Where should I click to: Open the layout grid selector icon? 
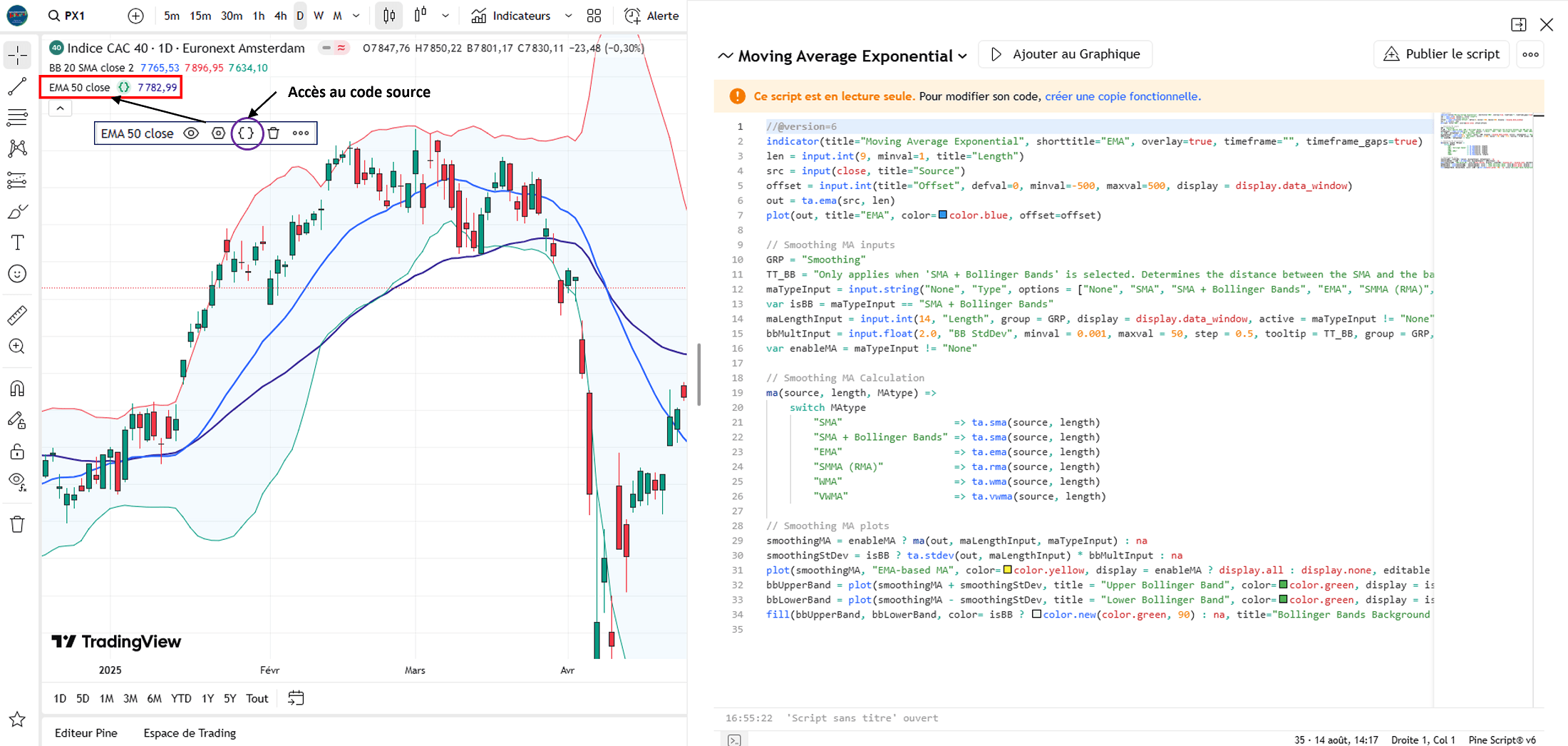594,16
